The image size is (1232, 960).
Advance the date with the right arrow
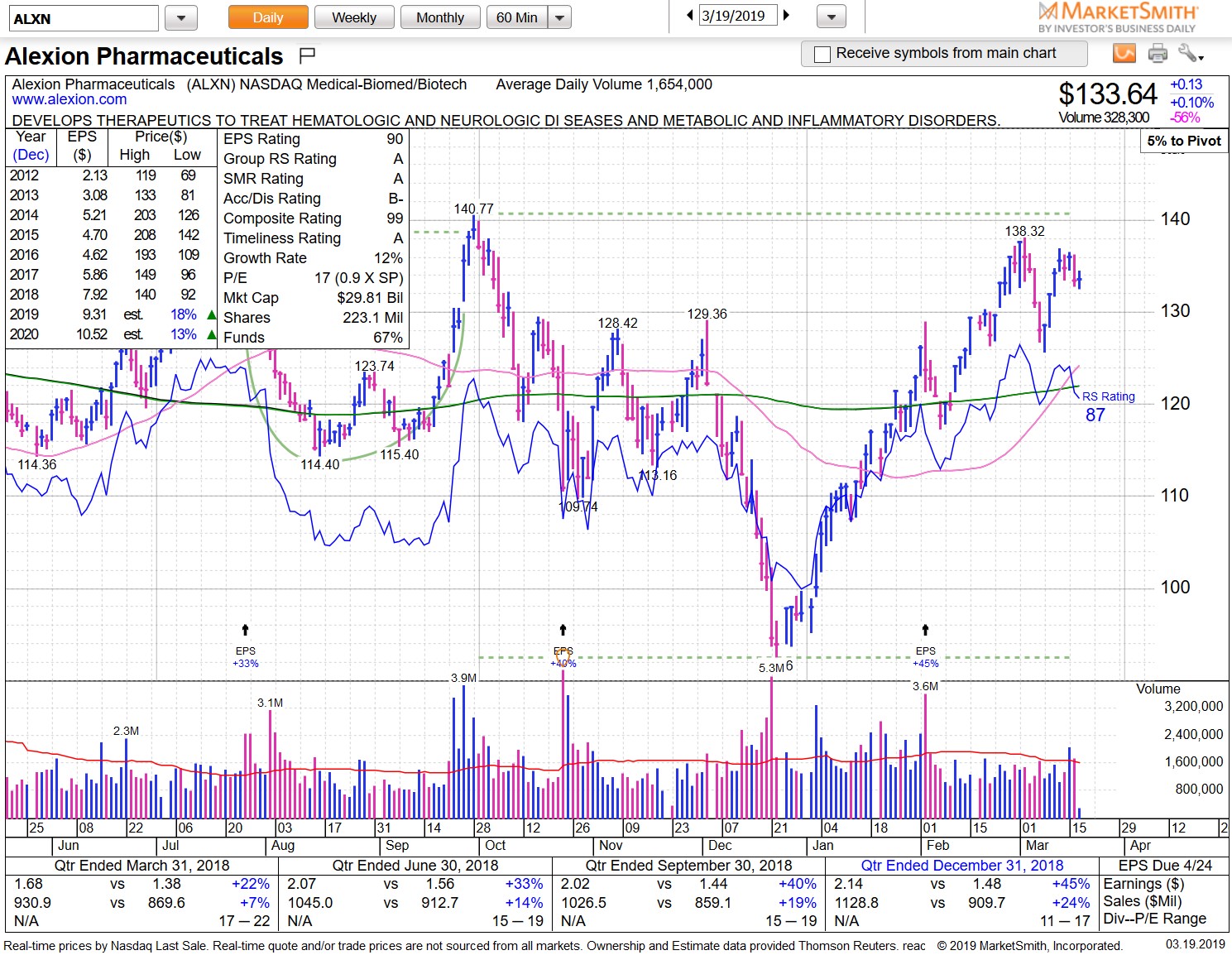click(x=786, y=15)
